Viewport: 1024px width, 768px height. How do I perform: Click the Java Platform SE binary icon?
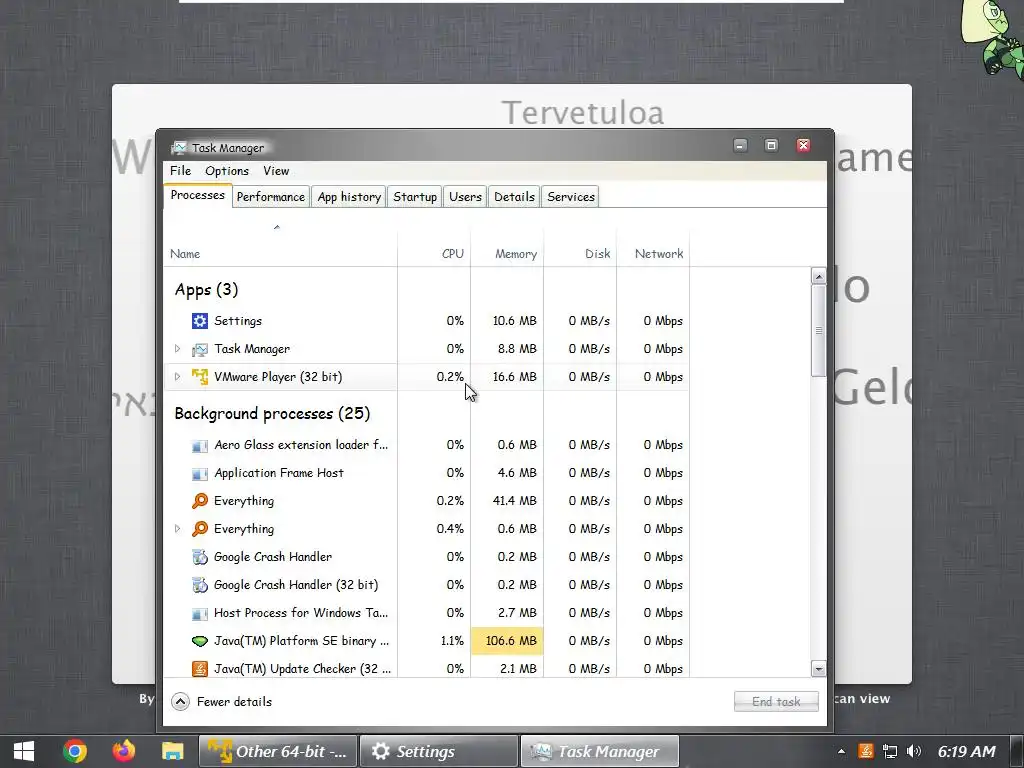[x=200, y=641]
